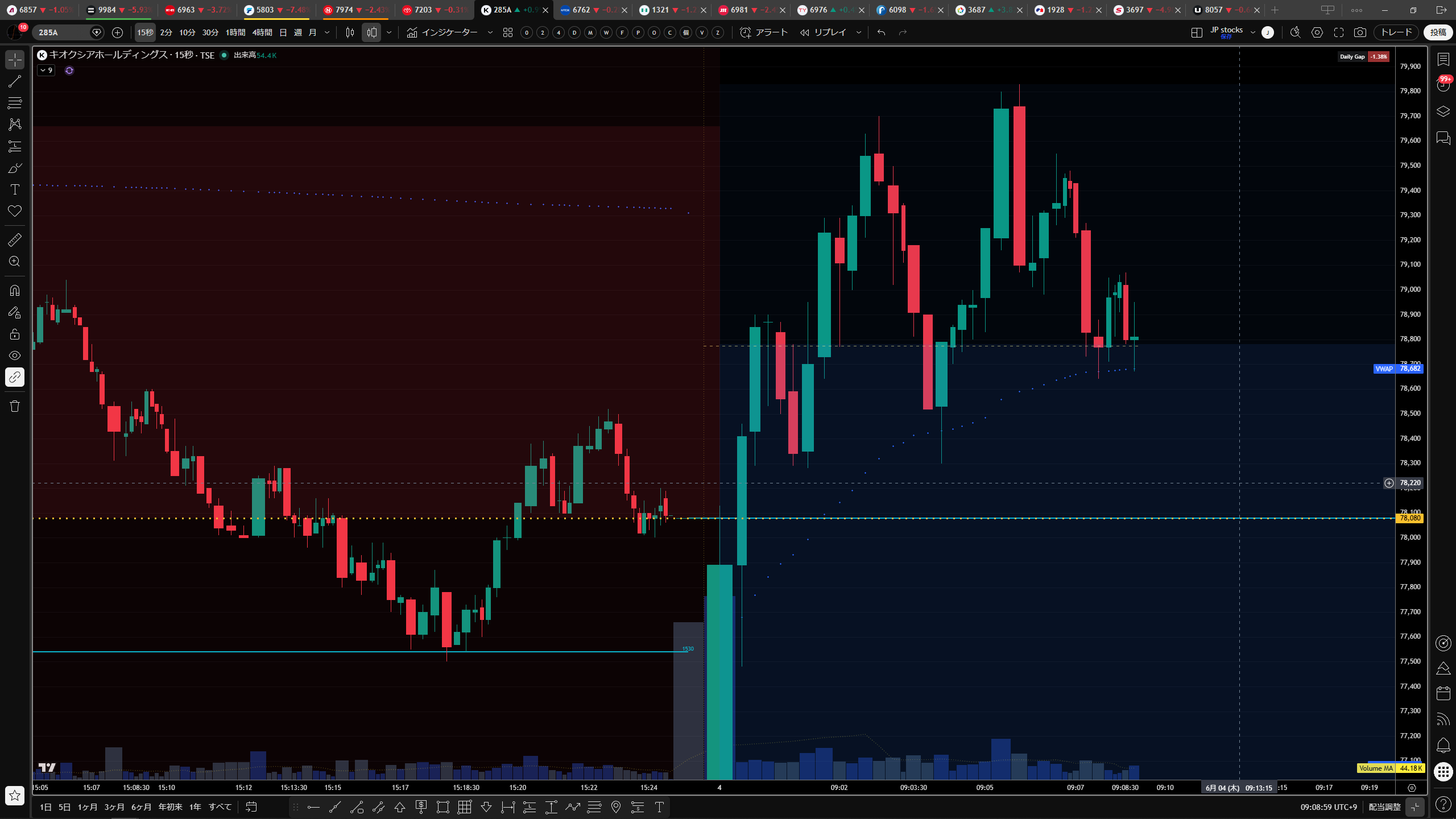Create an alert with アラート button
The height and width of the screenshot is (819, 1456).
pyautogui.click(x=764, y=32)
